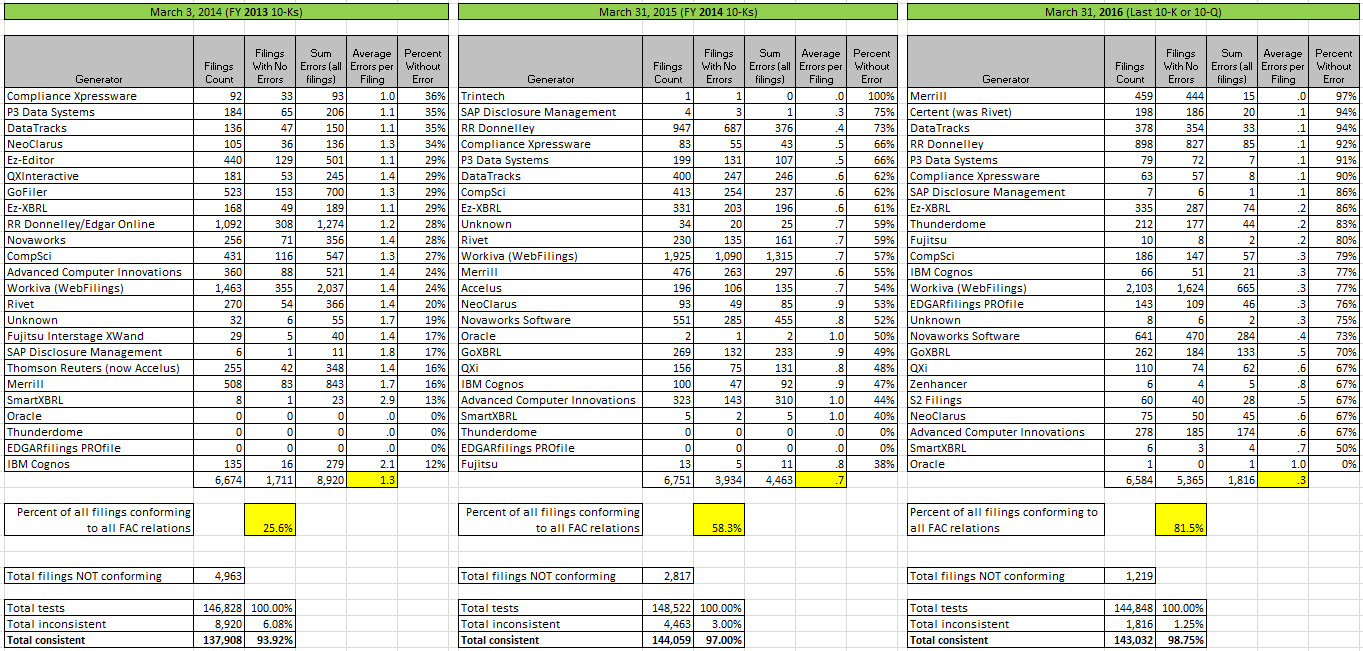The width and height of the screenshot is (1363, 651).
Task: Select the 1,315 sum errors cell
Action: click(770, 256)
